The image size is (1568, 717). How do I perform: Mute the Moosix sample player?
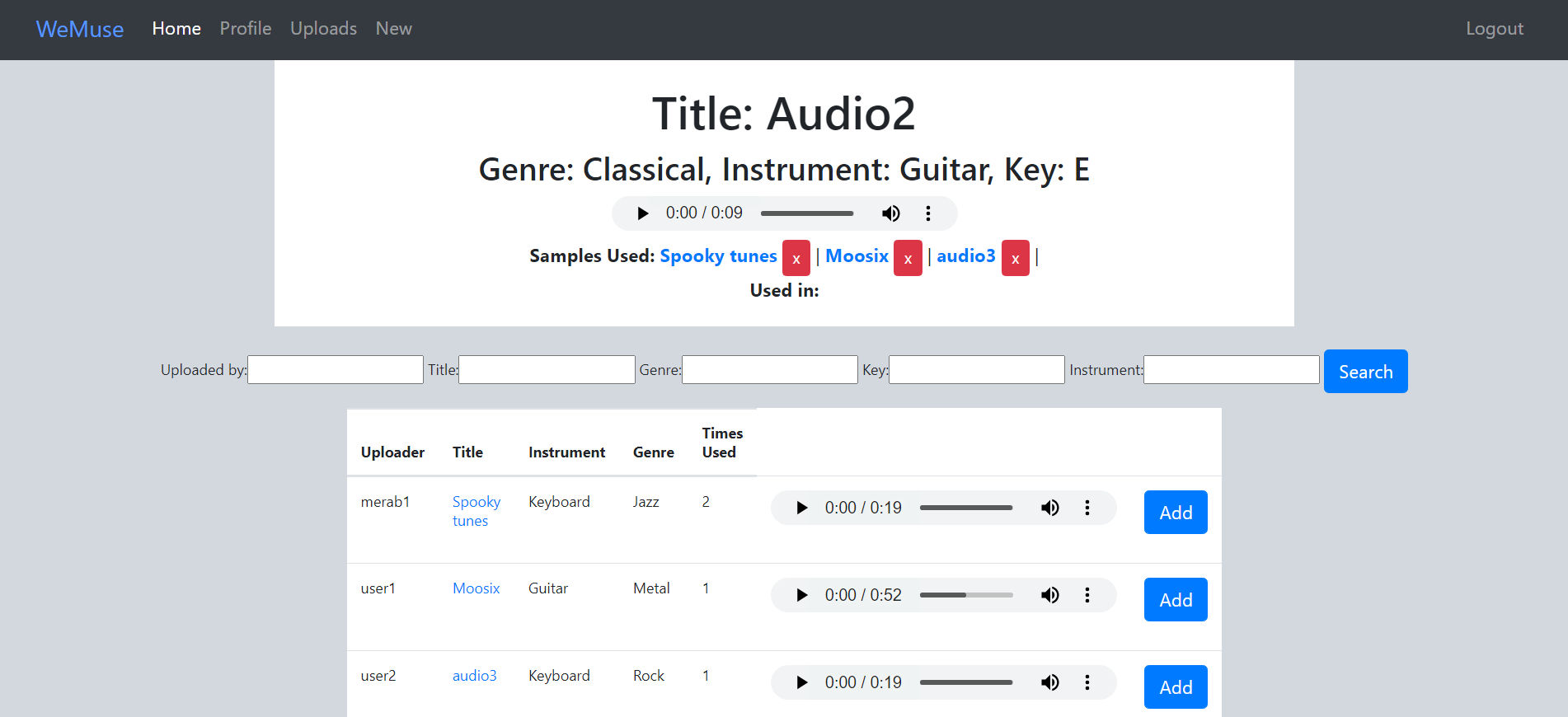click(1050, 594)
